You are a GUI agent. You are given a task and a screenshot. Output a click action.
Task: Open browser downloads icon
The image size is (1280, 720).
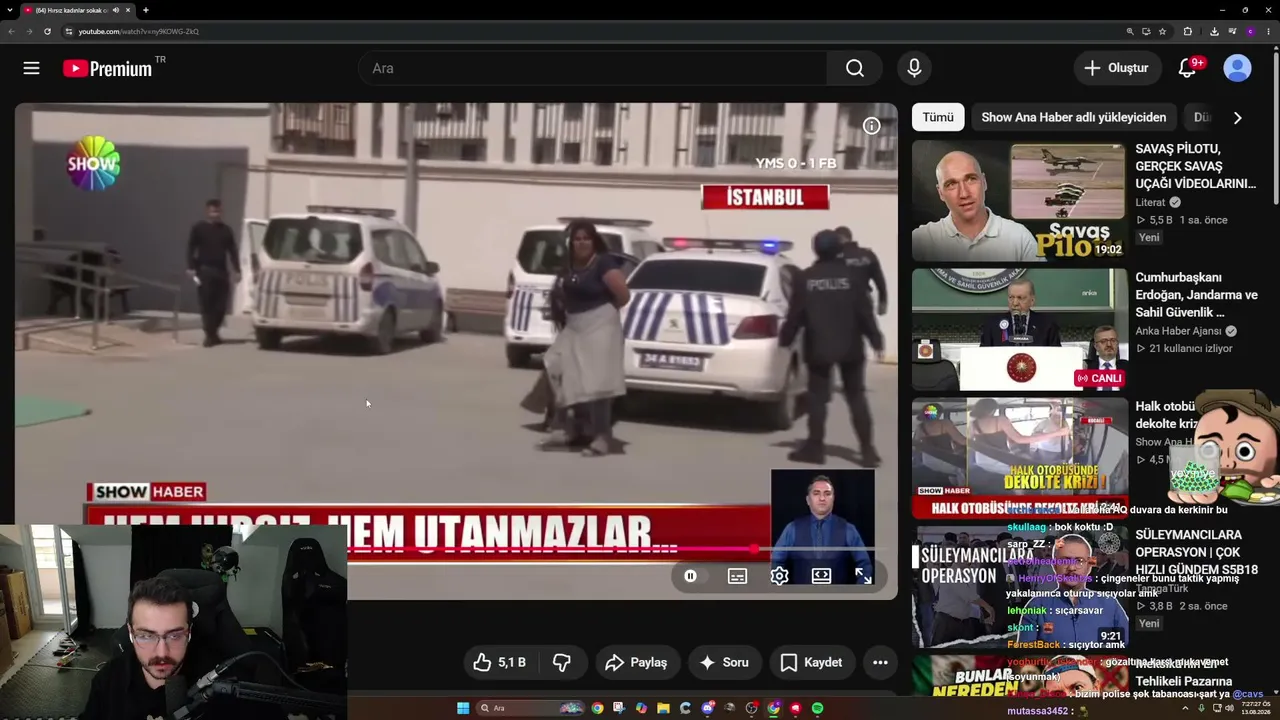(1214, 31)
